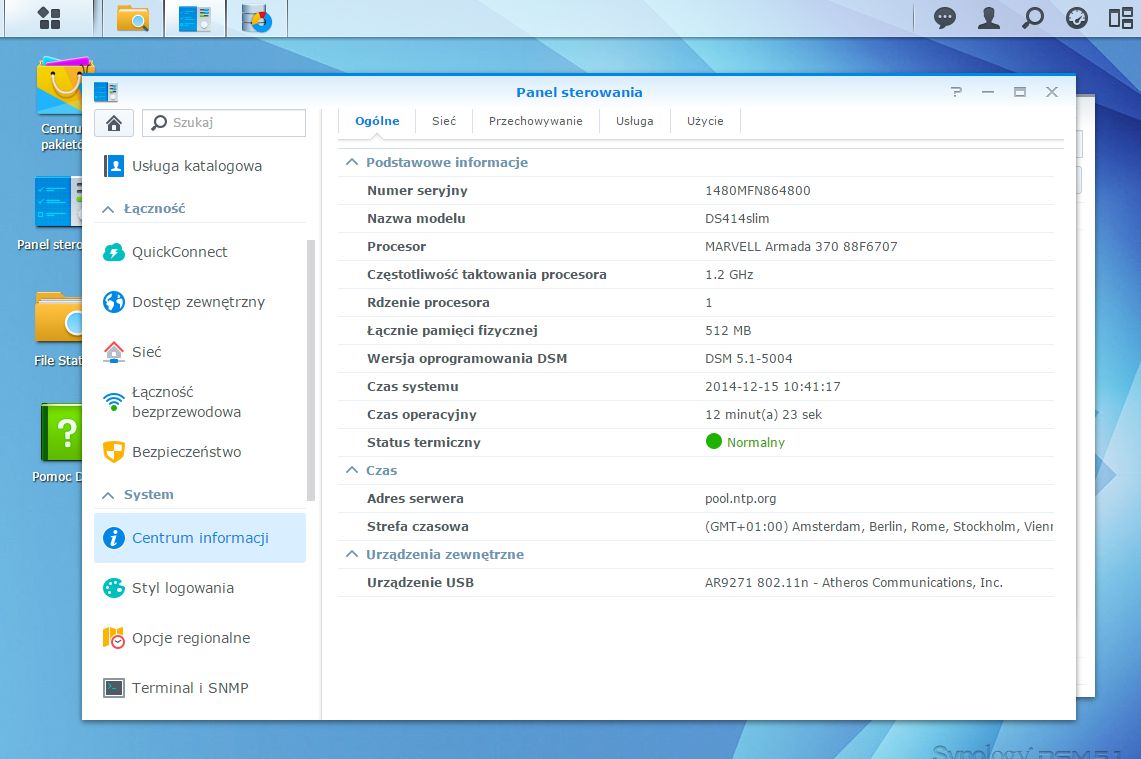The image size is (1141, 759).
Task: Open QuickConnect settings label
Action: (180, 252)
